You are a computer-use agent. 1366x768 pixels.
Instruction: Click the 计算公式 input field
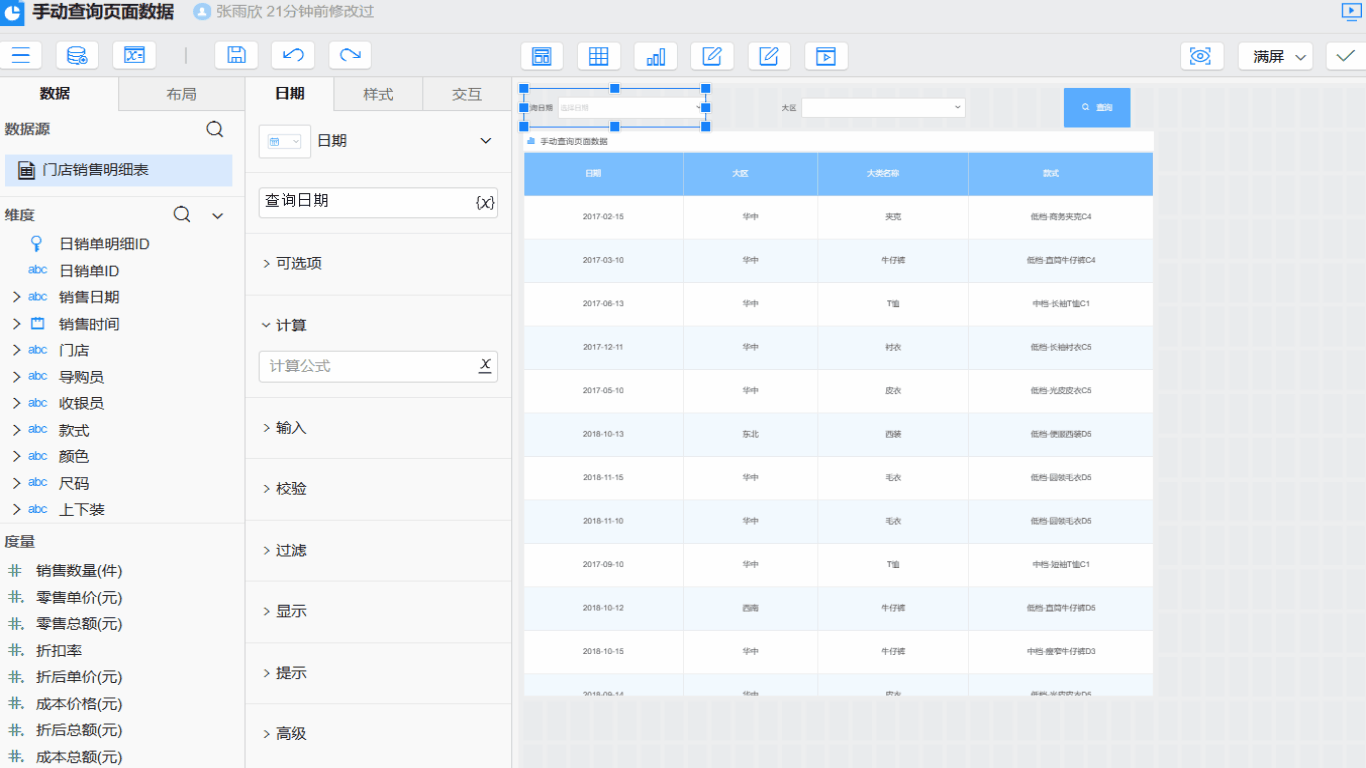pyautogui.click(x=366, y=366)
